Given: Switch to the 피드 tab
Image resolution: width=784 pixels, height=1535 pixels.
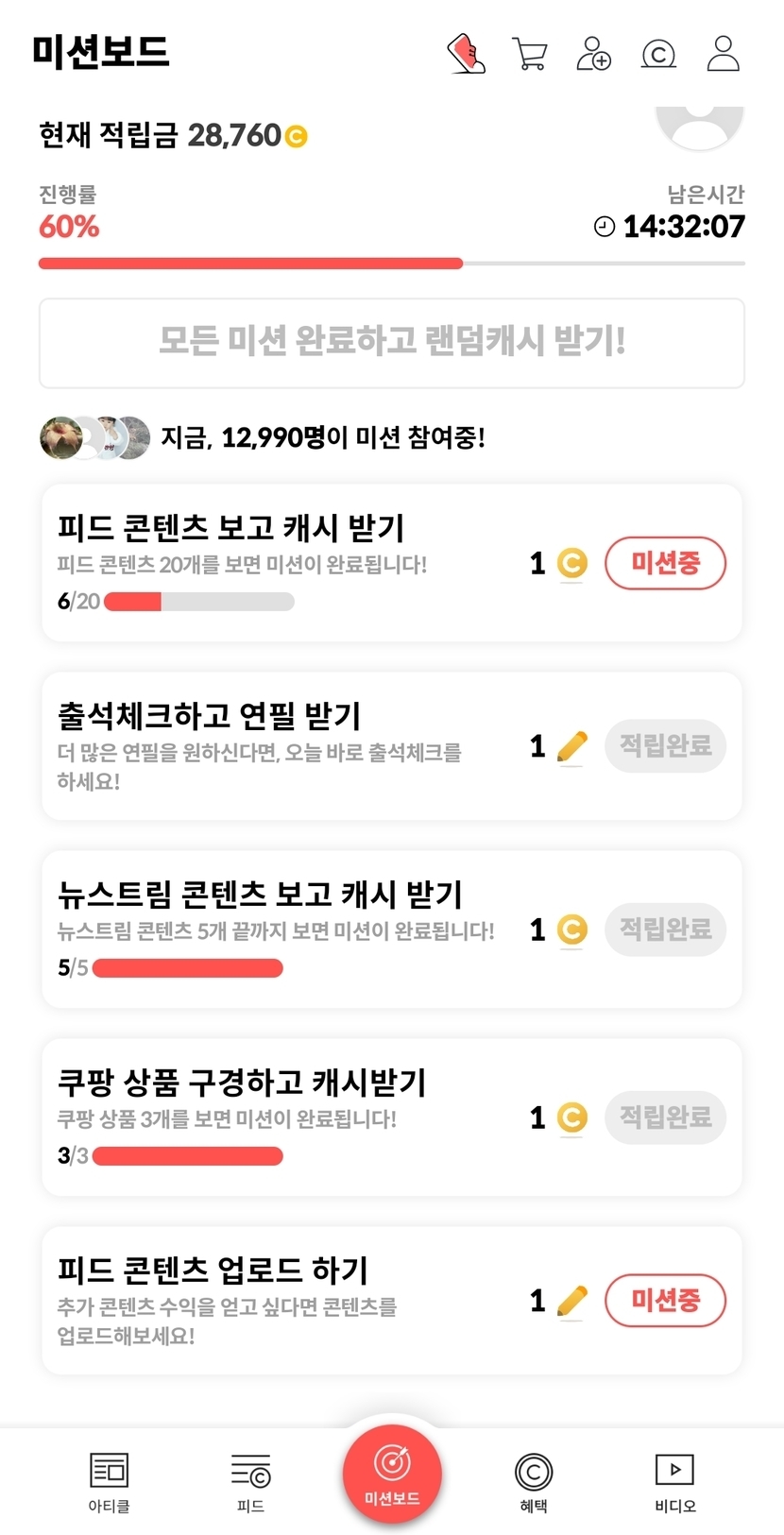Looking at the screenshot, I should point(250,1481).
